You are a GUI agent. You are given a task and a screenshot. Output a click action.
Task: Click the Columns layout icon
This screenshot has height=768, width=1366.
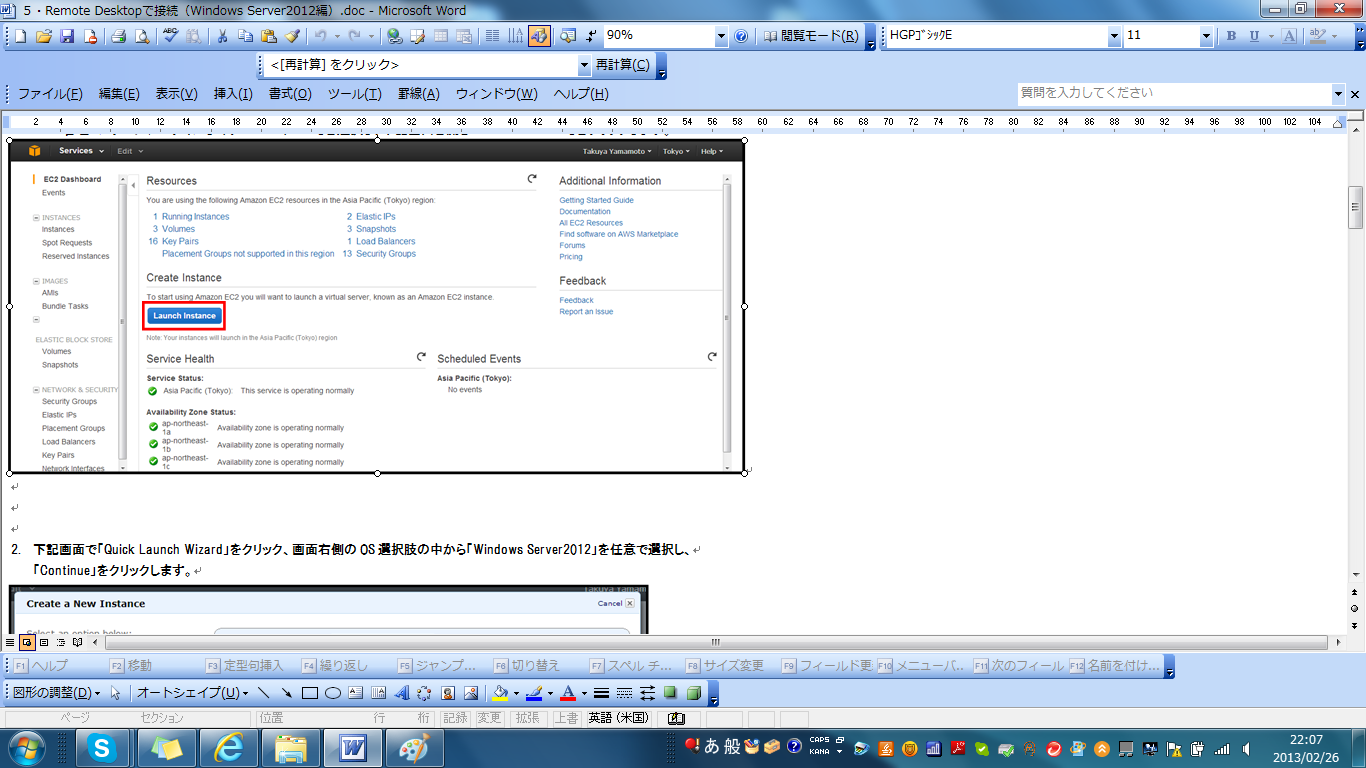(x=492, y=36)
